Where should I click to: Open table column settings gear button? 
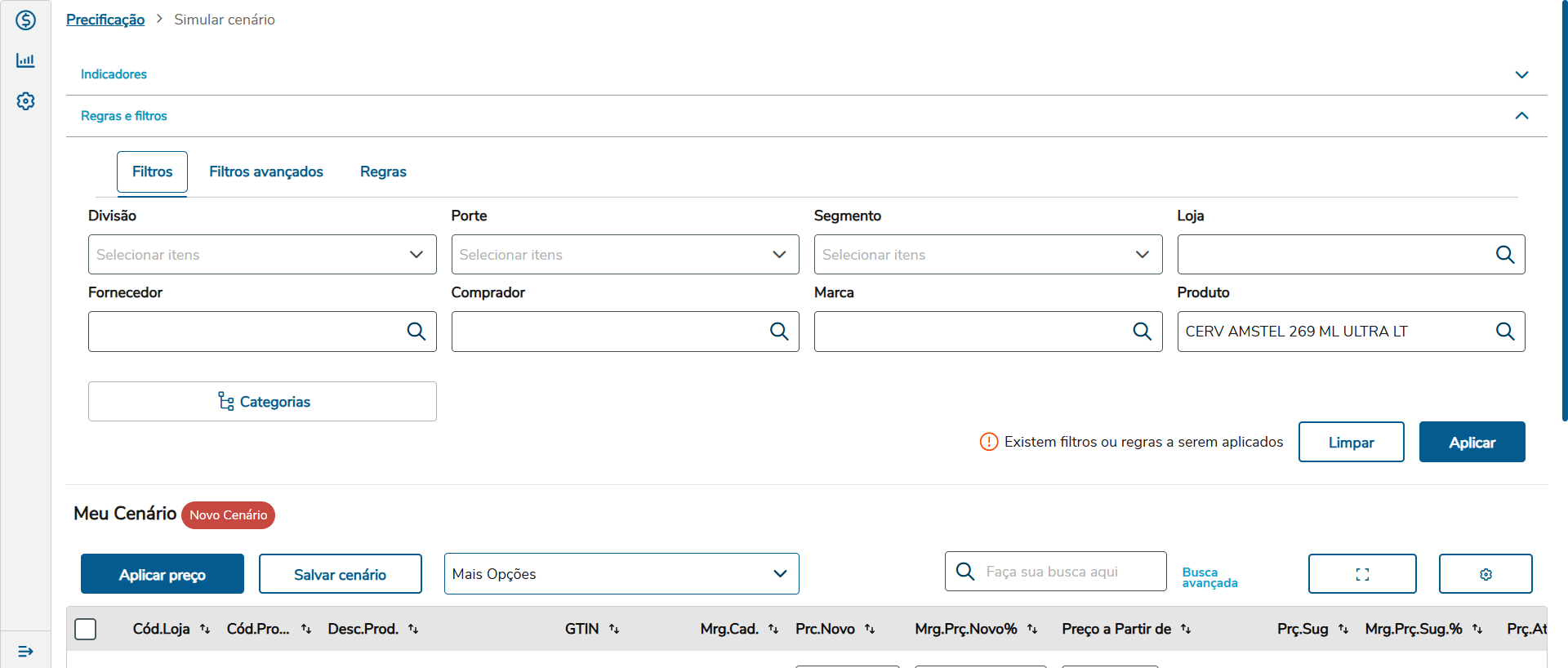1485,574
